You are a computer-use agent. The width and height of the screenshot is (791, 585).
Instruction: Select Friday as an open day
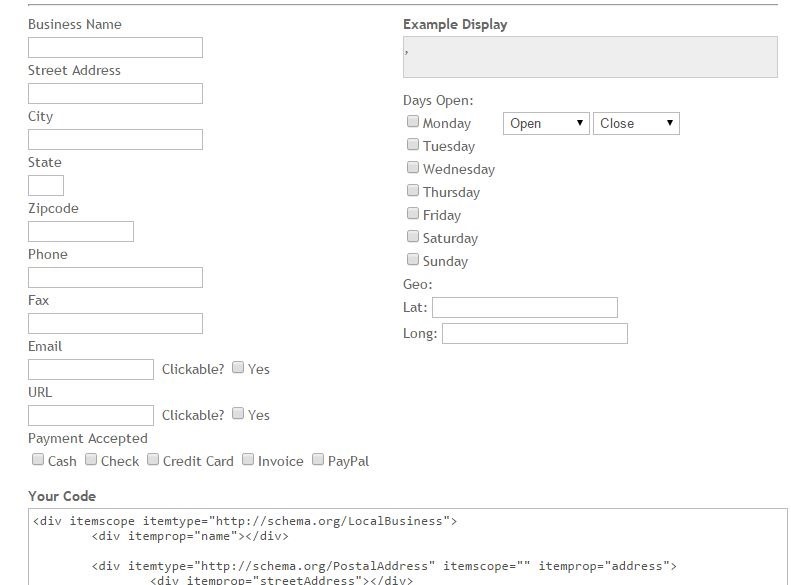[413, 214]
